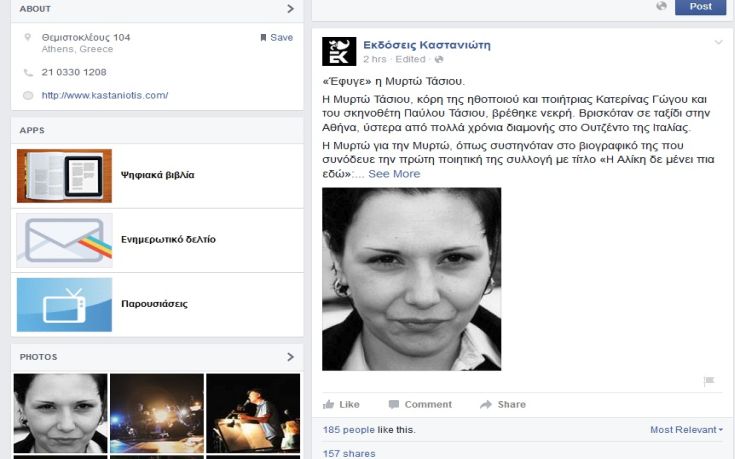Click See More to expand post text
Screen dimensions: 735x459
pyautogui.click(x=394, y=174)
